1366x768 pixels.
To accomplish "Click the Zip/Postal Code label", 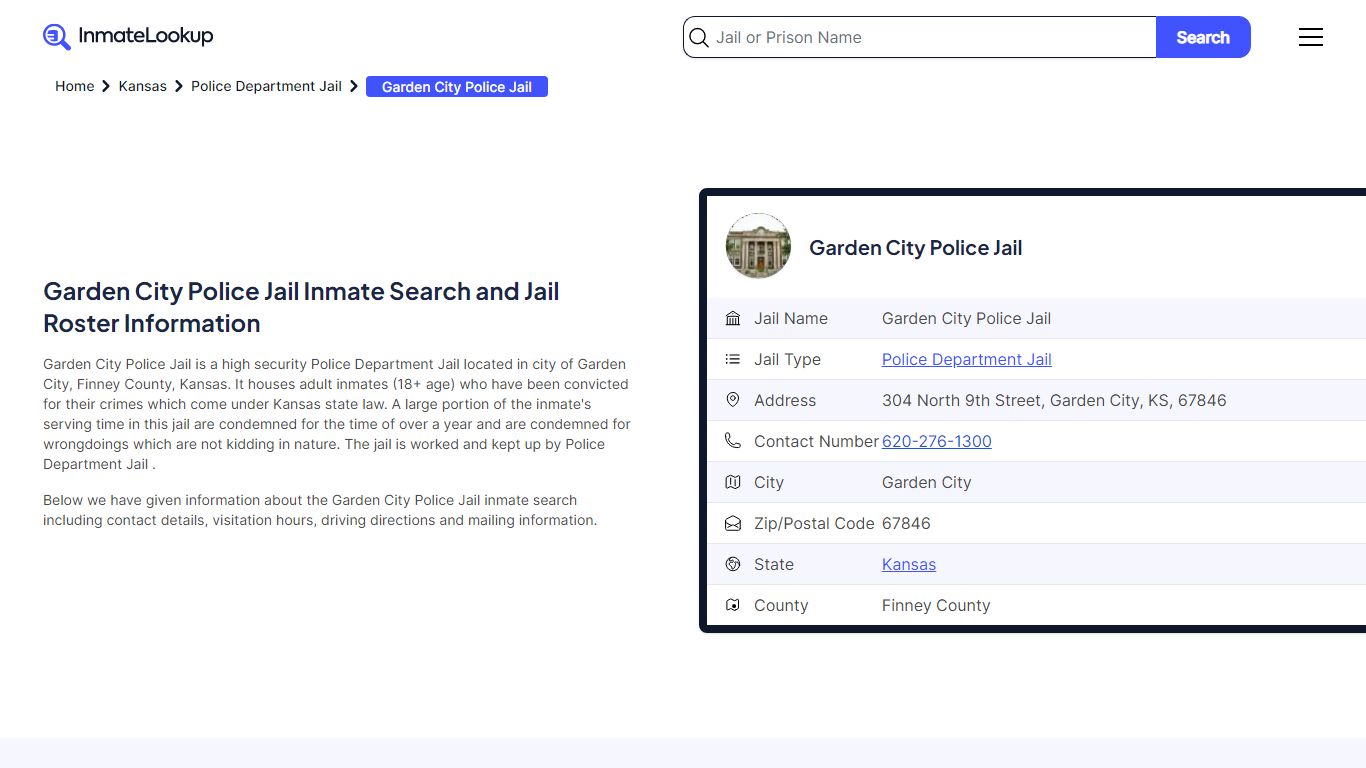I will tap(814, 523).
